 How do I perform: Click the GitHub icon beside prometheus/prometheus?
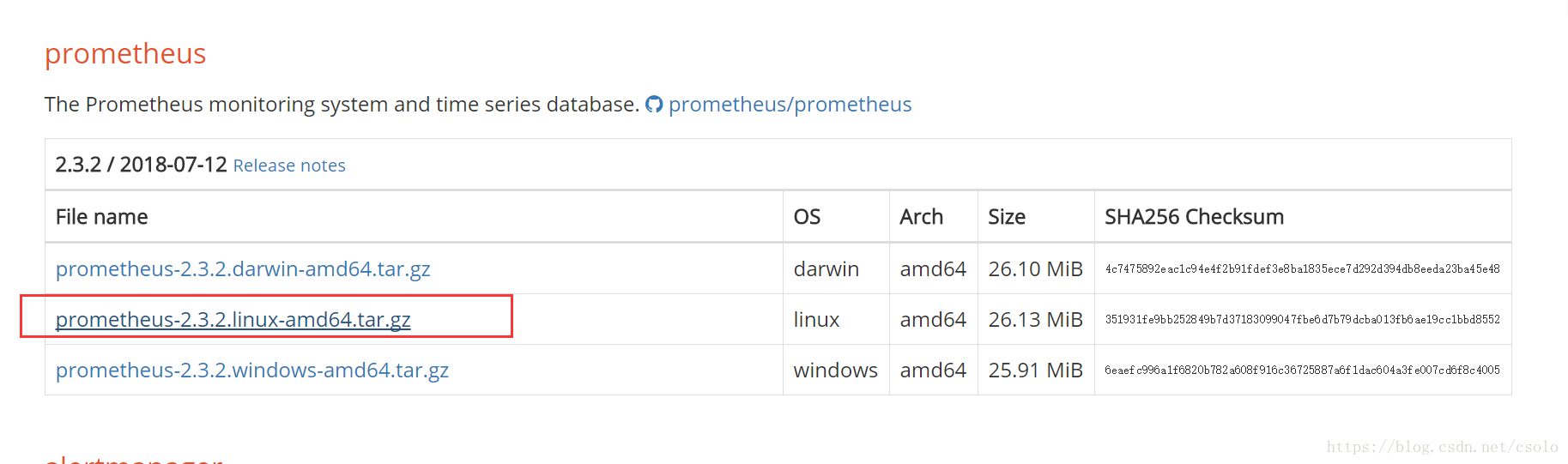coord(654,105)
